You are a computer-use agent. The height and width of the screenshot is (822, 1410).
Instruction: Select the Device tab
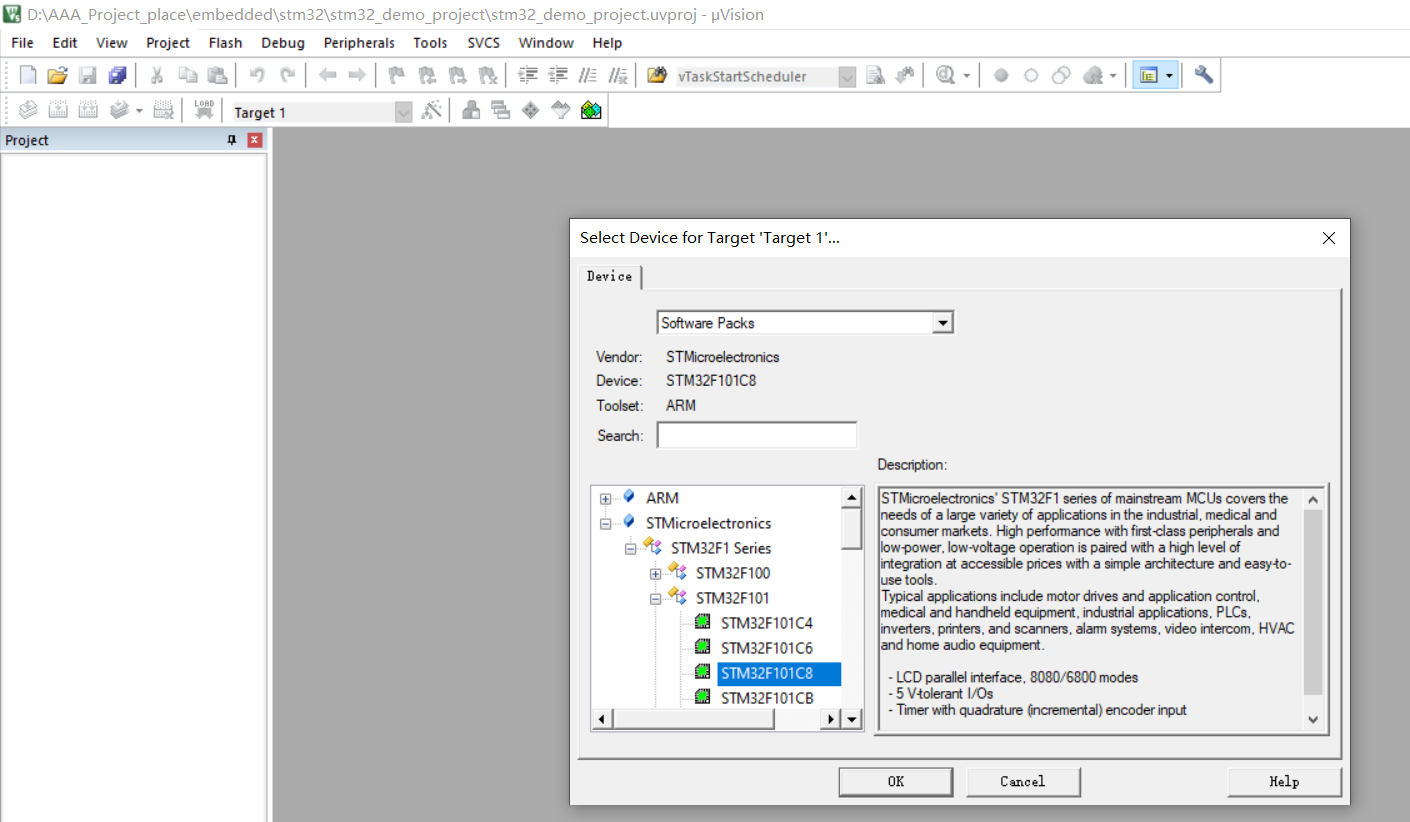[610, 277]
